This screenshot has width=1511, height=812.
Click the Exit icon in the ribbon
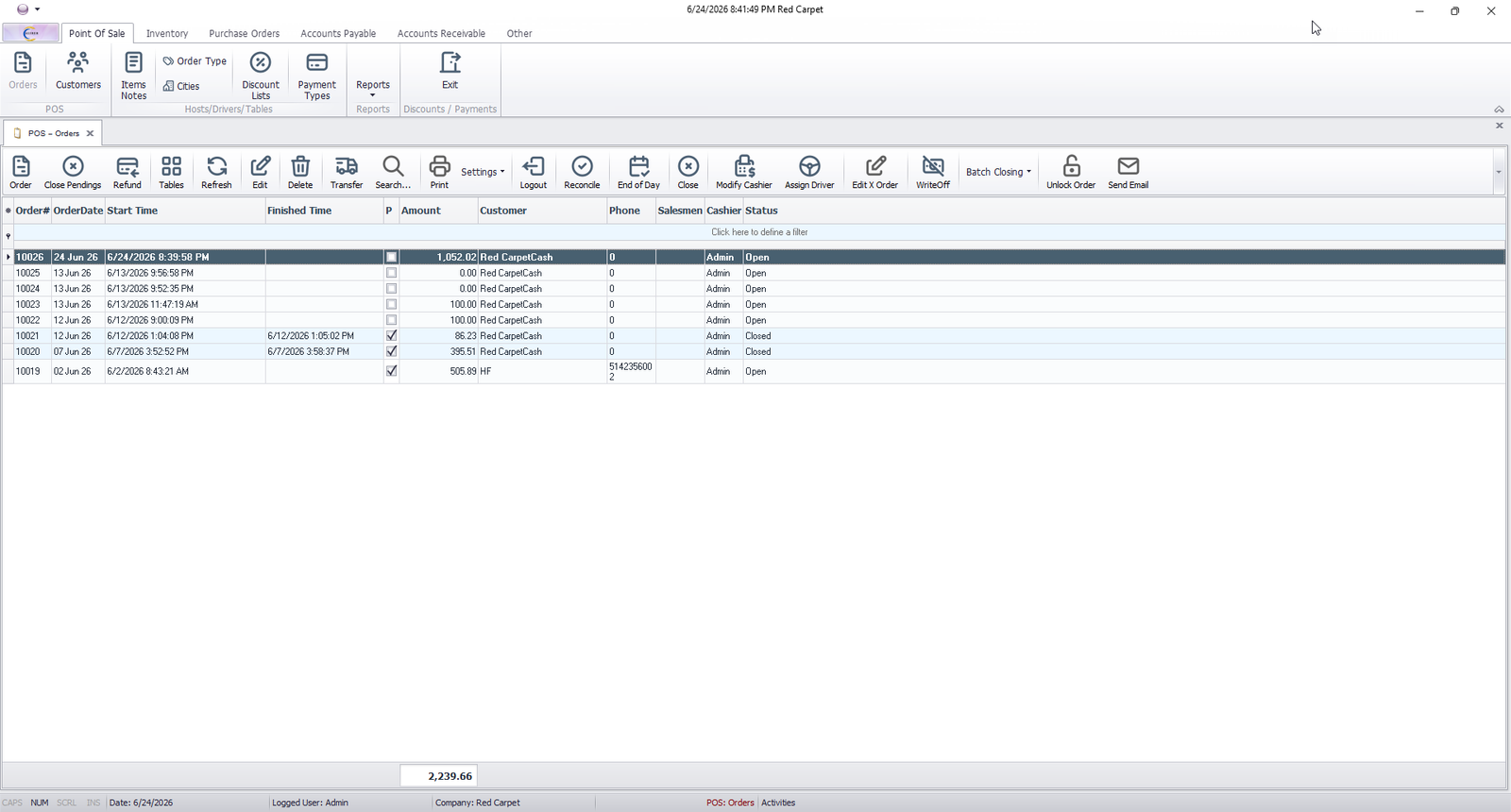click(x=450, y=72)
